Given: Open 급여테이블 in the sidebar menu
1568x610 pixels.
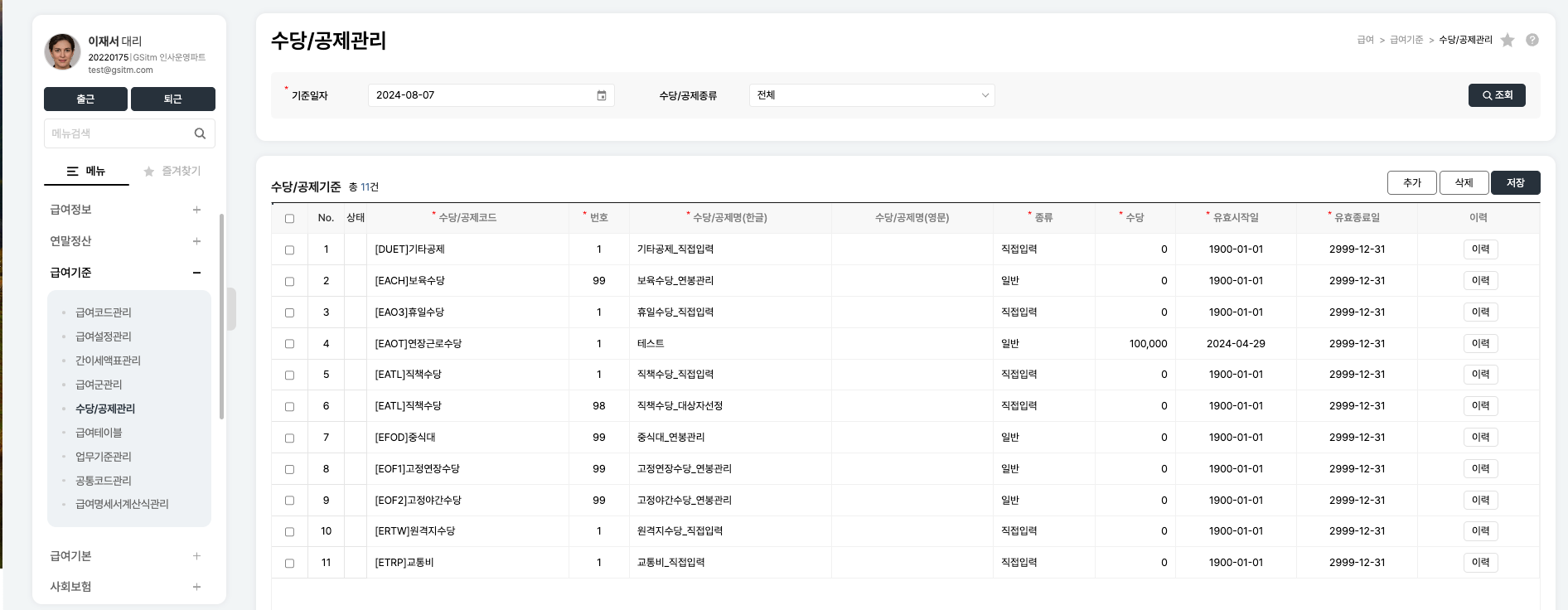Looking at the screenshot, I should point(99,433).
